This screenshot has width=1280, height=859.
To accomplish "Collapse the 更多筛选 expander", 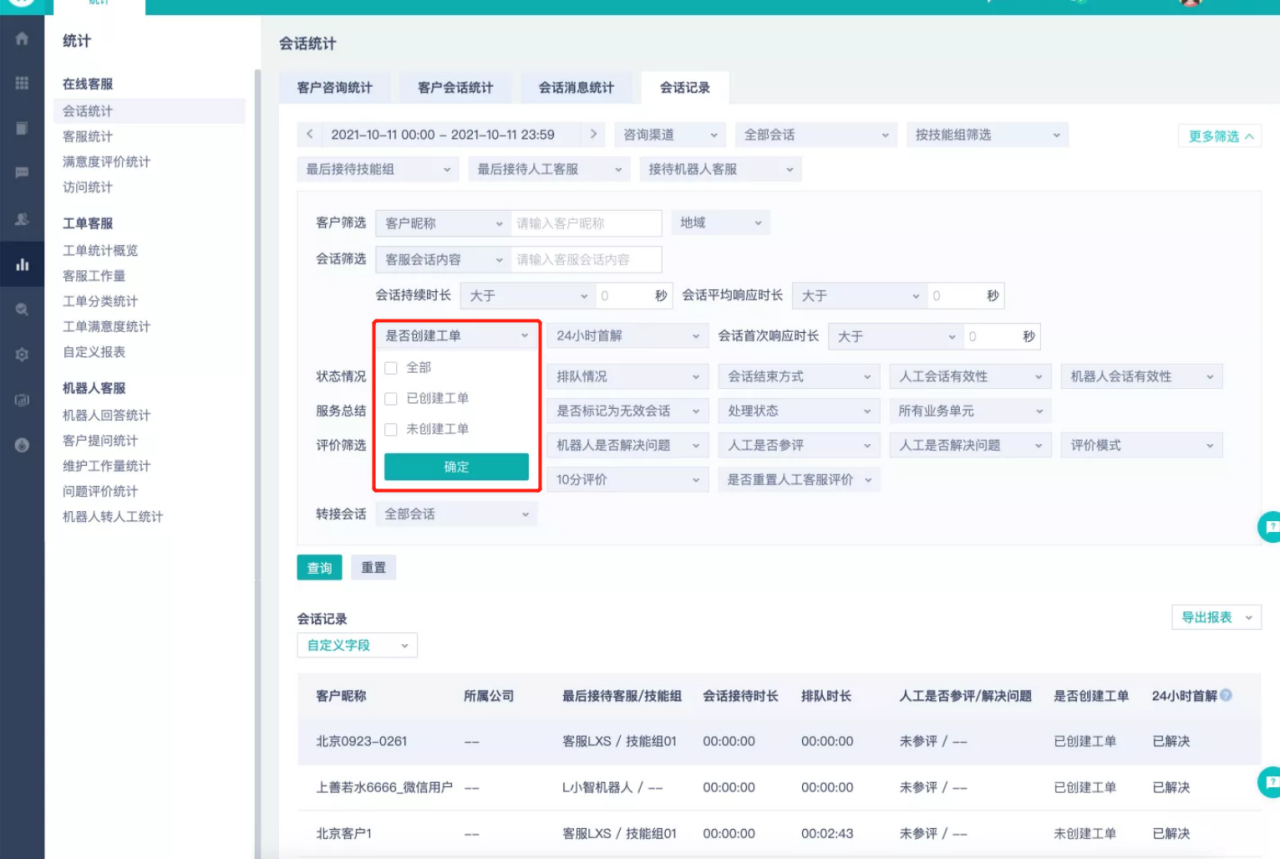I will pos(1219,136).
